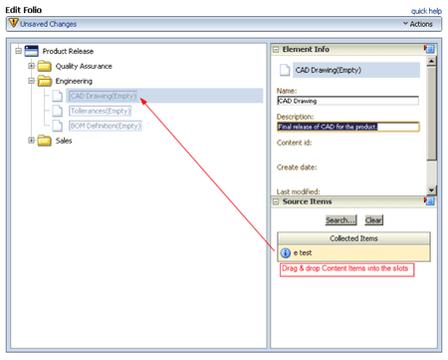Click the Engineering folder icon
Image resolution: width=448 pixels, height=360 pixels.
(44, 81)
